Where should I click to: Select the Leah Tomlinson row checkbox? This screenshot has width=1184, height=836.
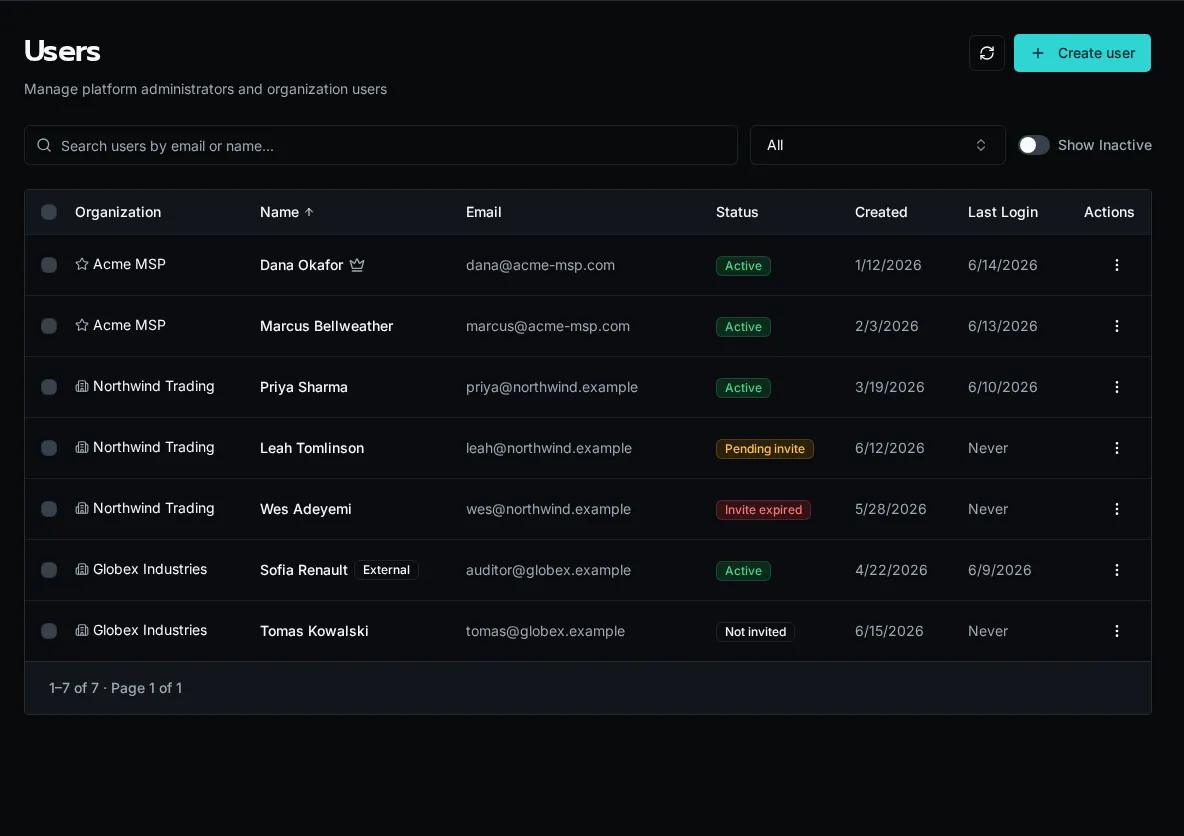pyautogui.click(x=49, y=448)
